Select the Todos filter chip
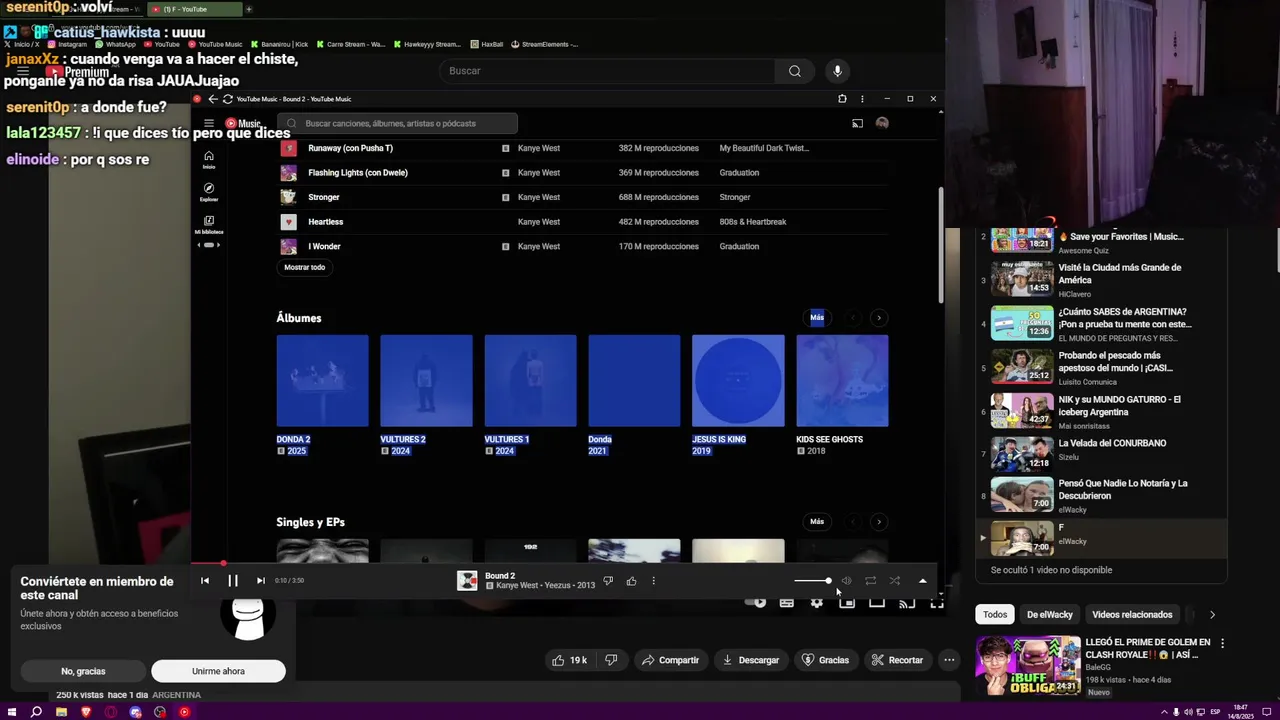Viewport: 1280px width, 720px height. click(x=995, y=615)
